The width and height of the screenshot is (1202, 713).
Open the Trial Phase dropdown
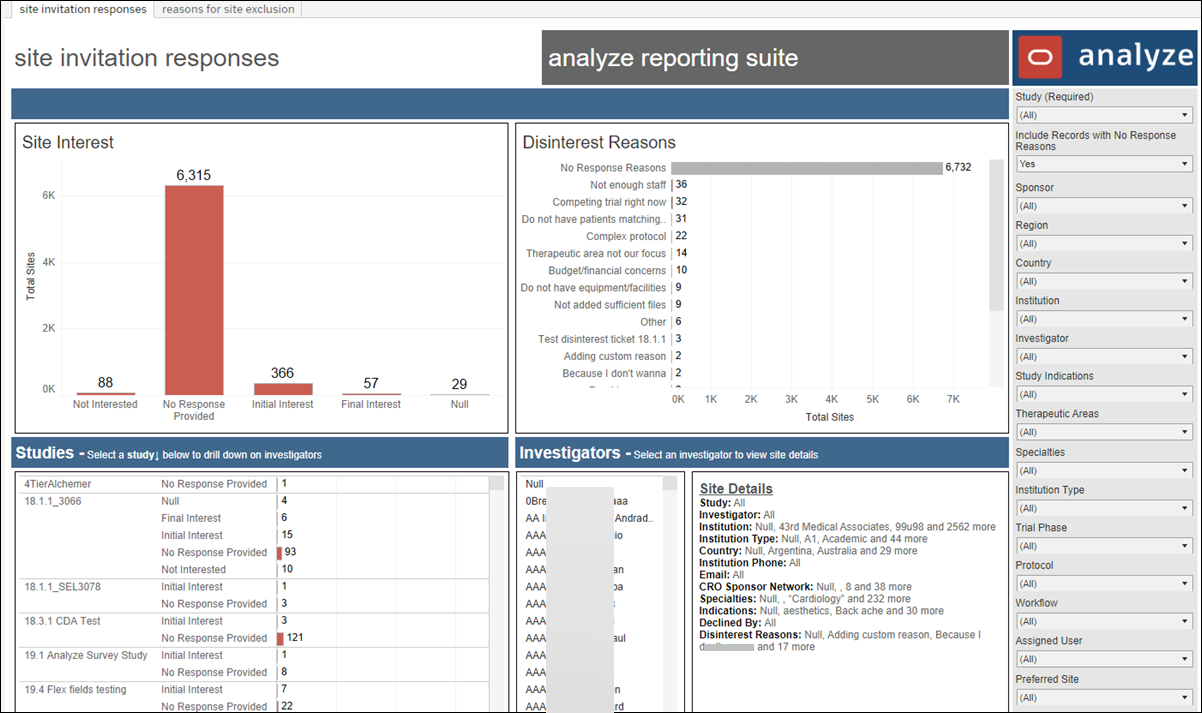(1104, 546)
